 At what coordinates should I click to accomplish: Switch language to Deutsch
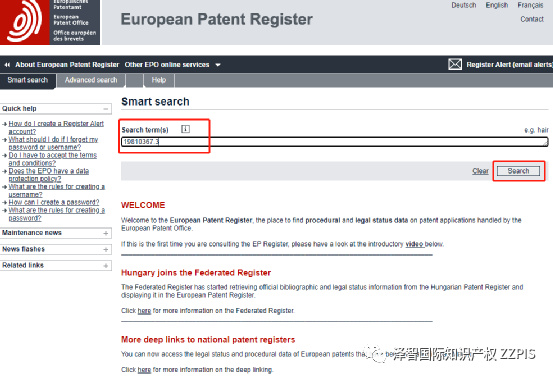point(463,5)
